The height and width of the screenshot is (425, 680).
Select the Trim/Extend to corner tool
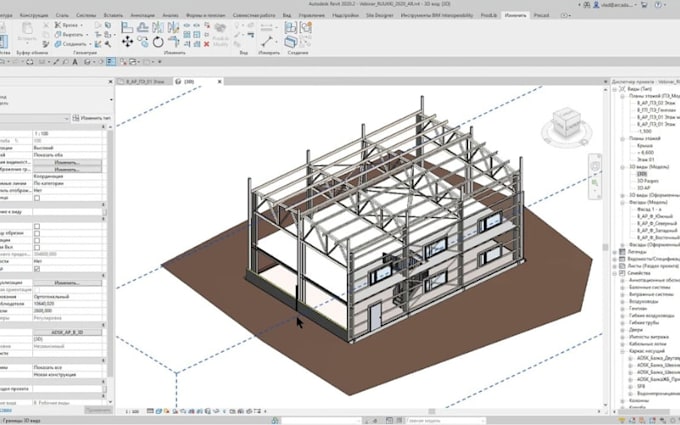pyautogui.click(x=173, y=42)
